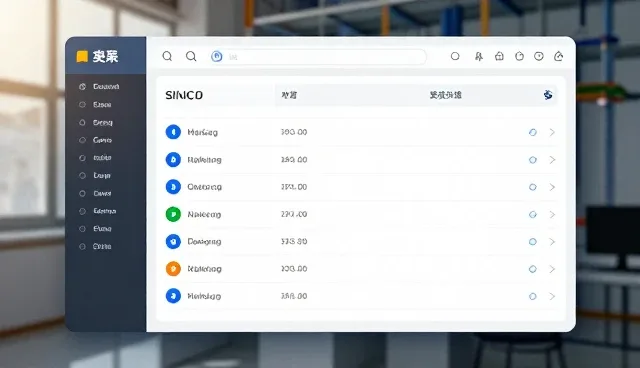Click the second magnifier icon in top bar
The width and height of the screenshot is (640, 368).
tap(191, 56)
